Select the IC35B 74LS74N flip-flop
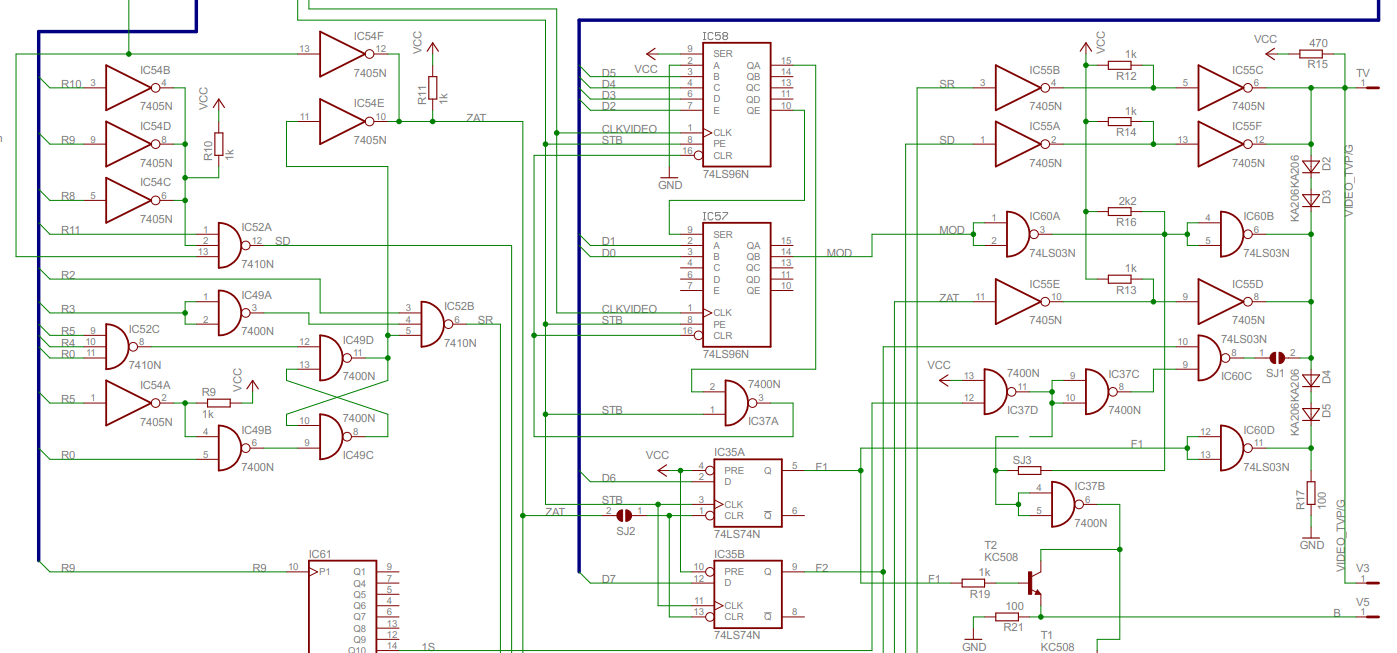Viewport: 1397px width, 653px height. 747,593
